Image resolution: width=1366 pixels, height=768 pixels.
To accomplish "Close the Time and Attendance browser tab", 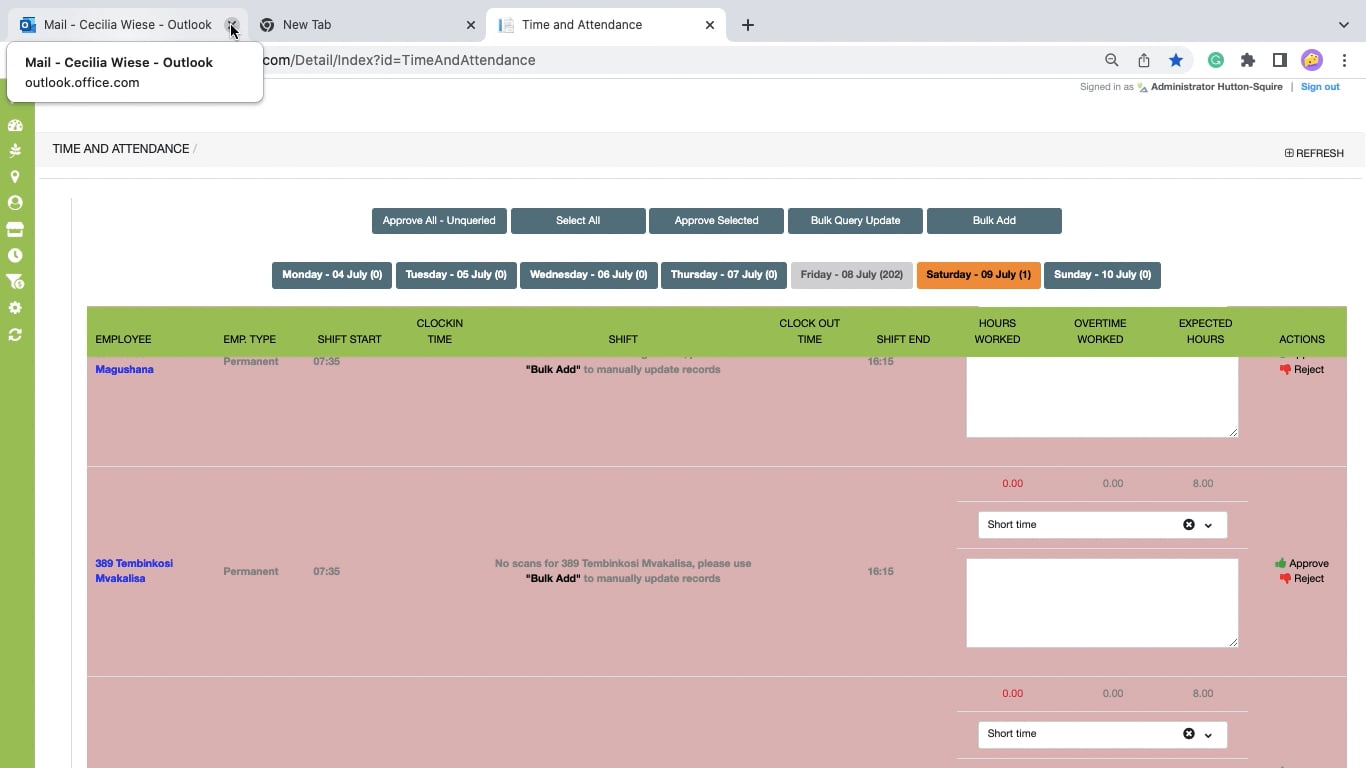I will [x=711, y=25].
